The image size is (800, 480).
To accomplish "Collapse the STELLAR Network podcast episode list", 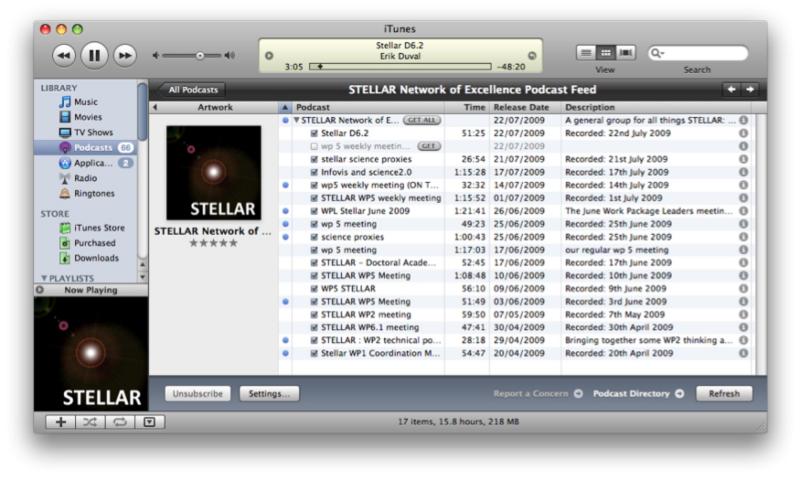I will pos(296,120).
